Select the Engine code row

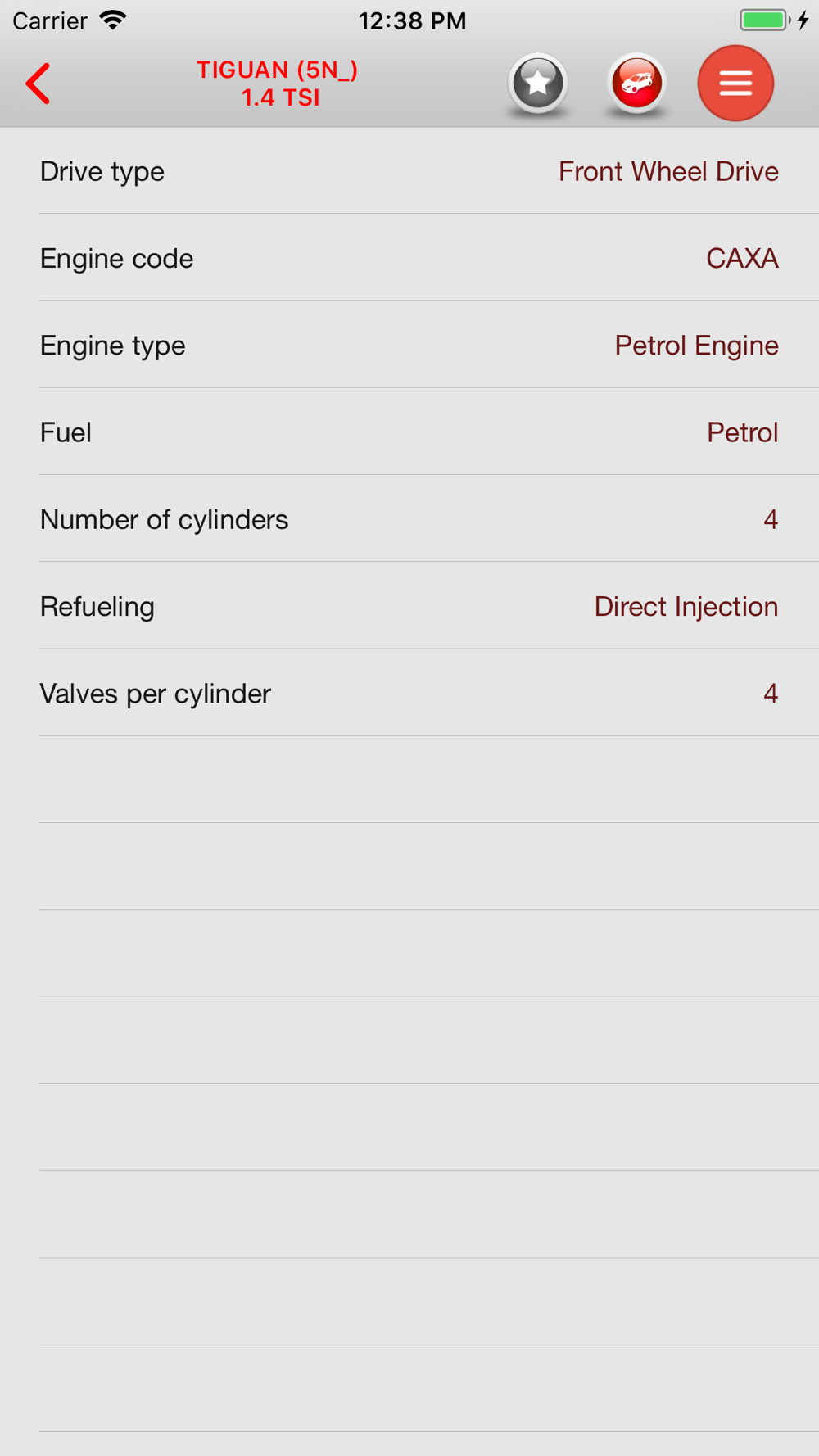(409, 258)
